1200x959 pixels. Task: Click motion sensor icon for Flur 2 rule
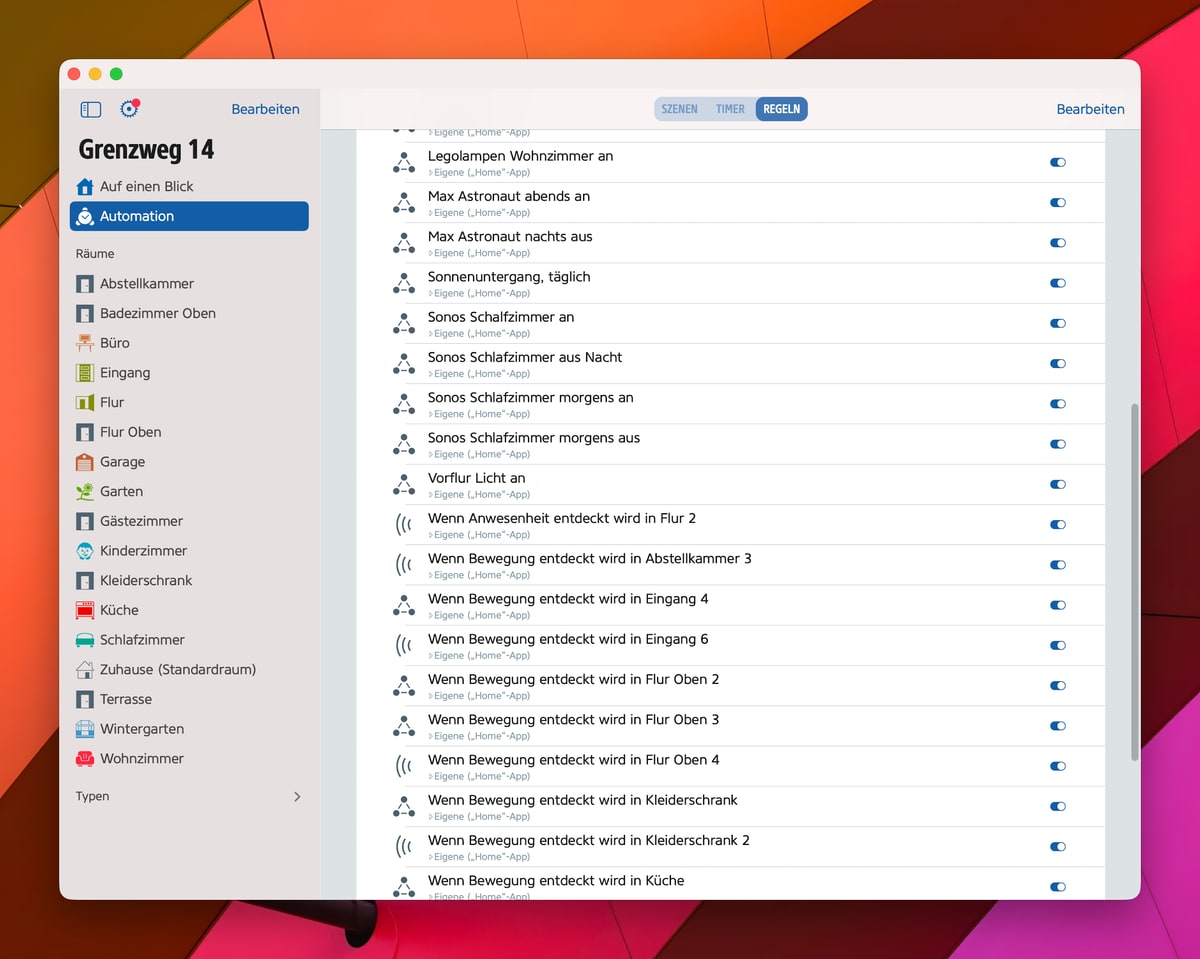click(403, 525)
